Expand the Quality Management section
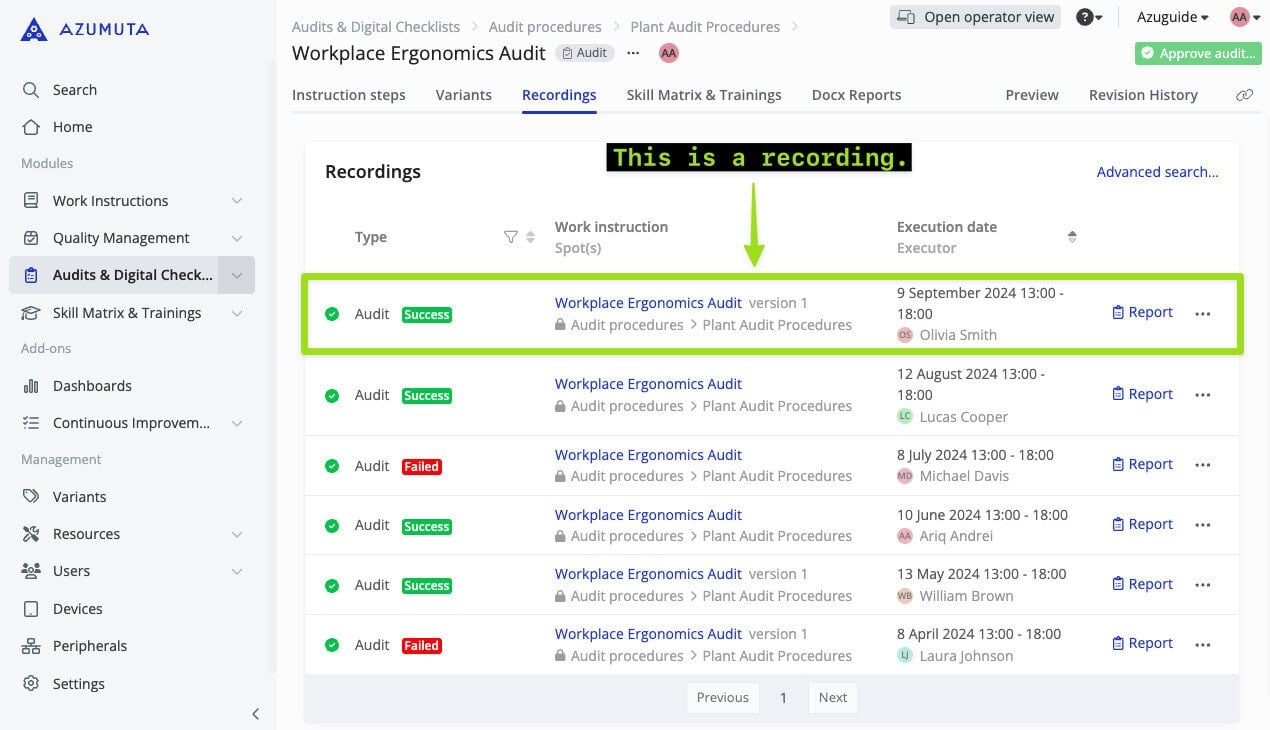The width and height of the screenshot is (1270, 730). [x=237, y=238]
